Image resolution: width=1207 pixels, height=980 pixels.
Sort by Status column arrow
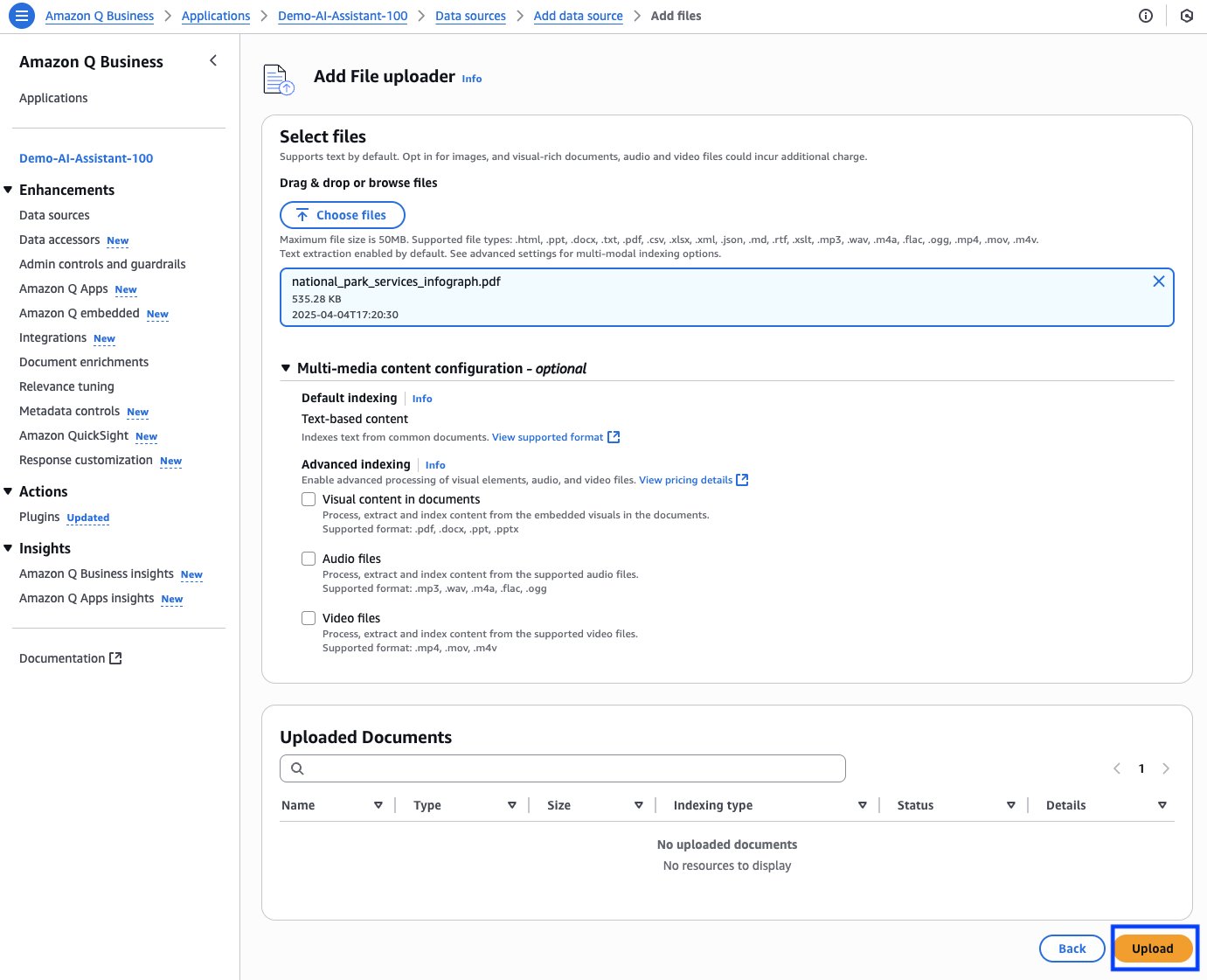(x=1011, y=805)
